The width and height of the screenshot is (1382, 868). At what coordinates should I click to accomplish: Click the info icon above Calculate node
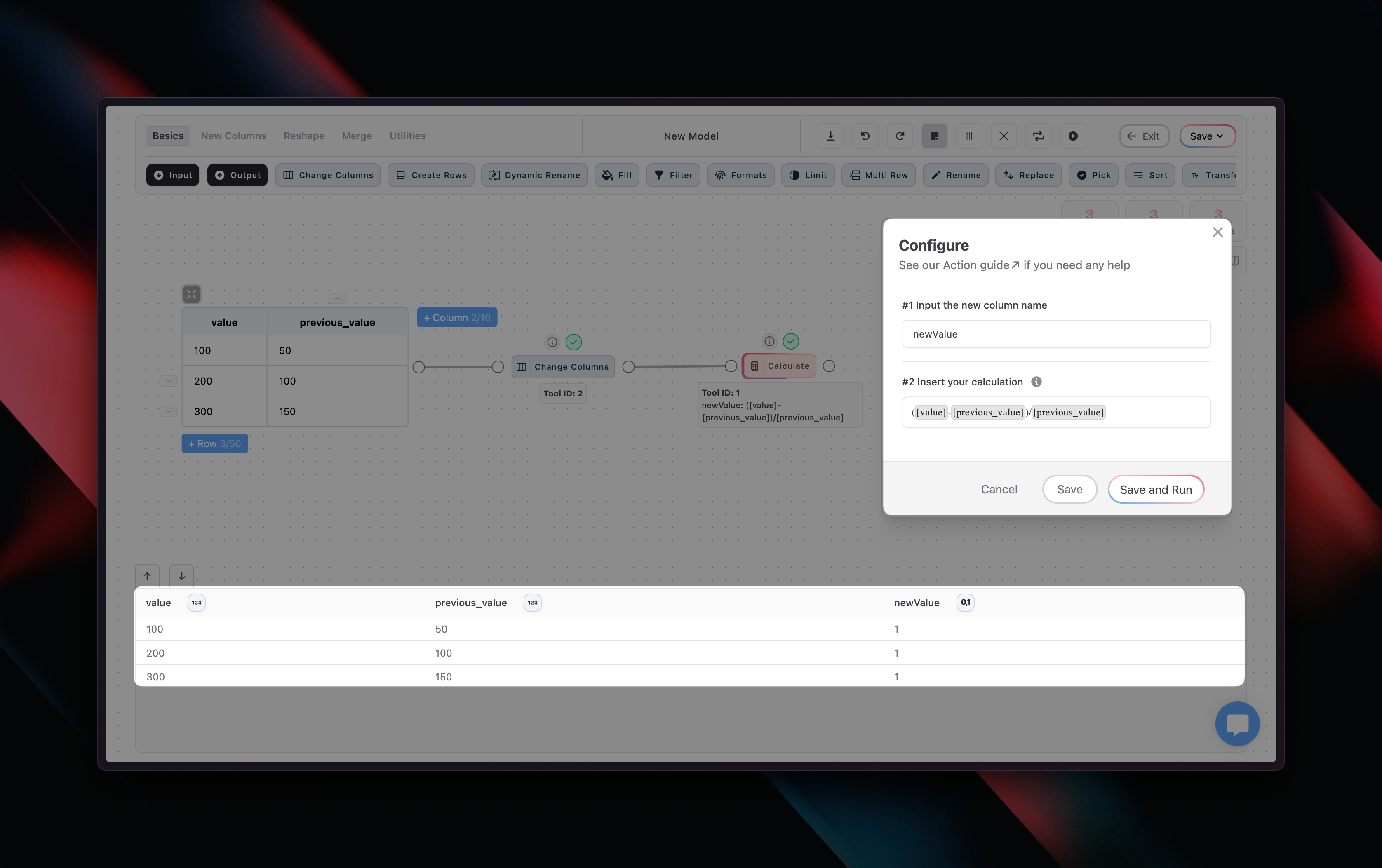pyautogui.click(x=769, y=341)
